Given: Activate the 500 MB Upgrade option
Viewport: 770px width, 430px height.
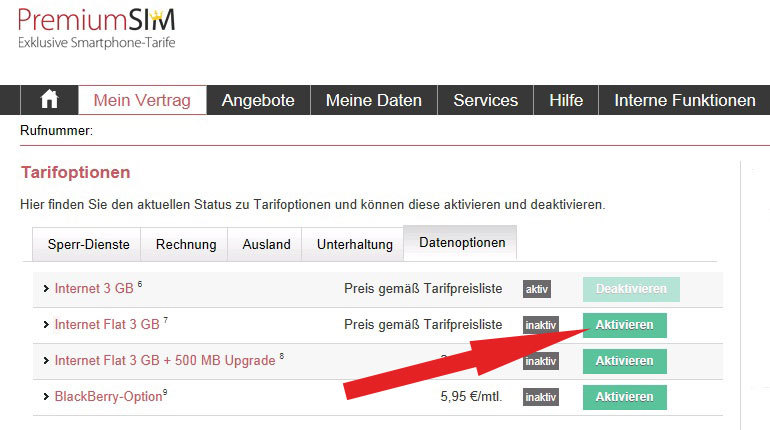Looking at the screenshot, I should click(x=624, y=361).
